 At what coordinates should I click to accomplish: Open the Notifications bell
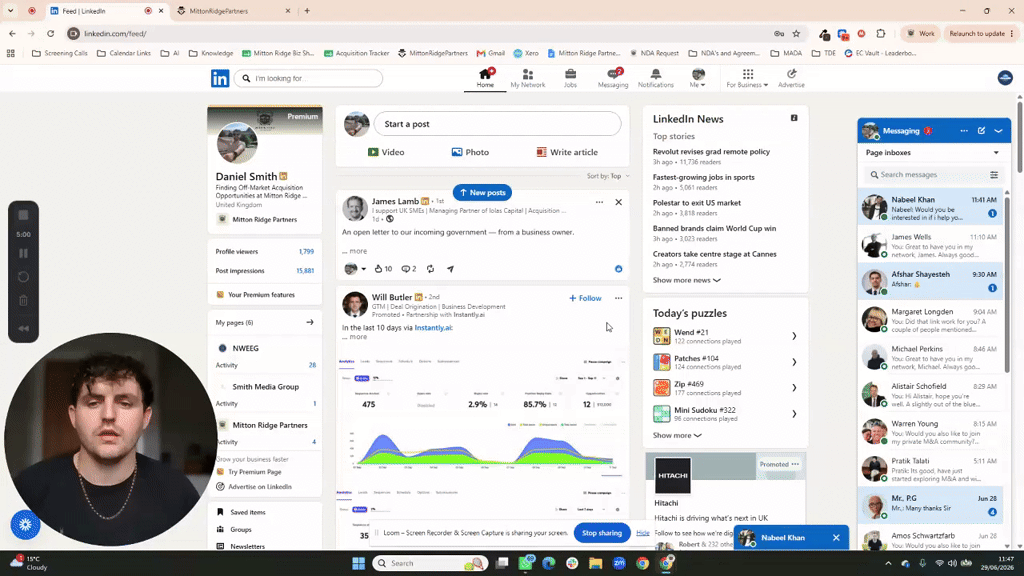(655, 78)
